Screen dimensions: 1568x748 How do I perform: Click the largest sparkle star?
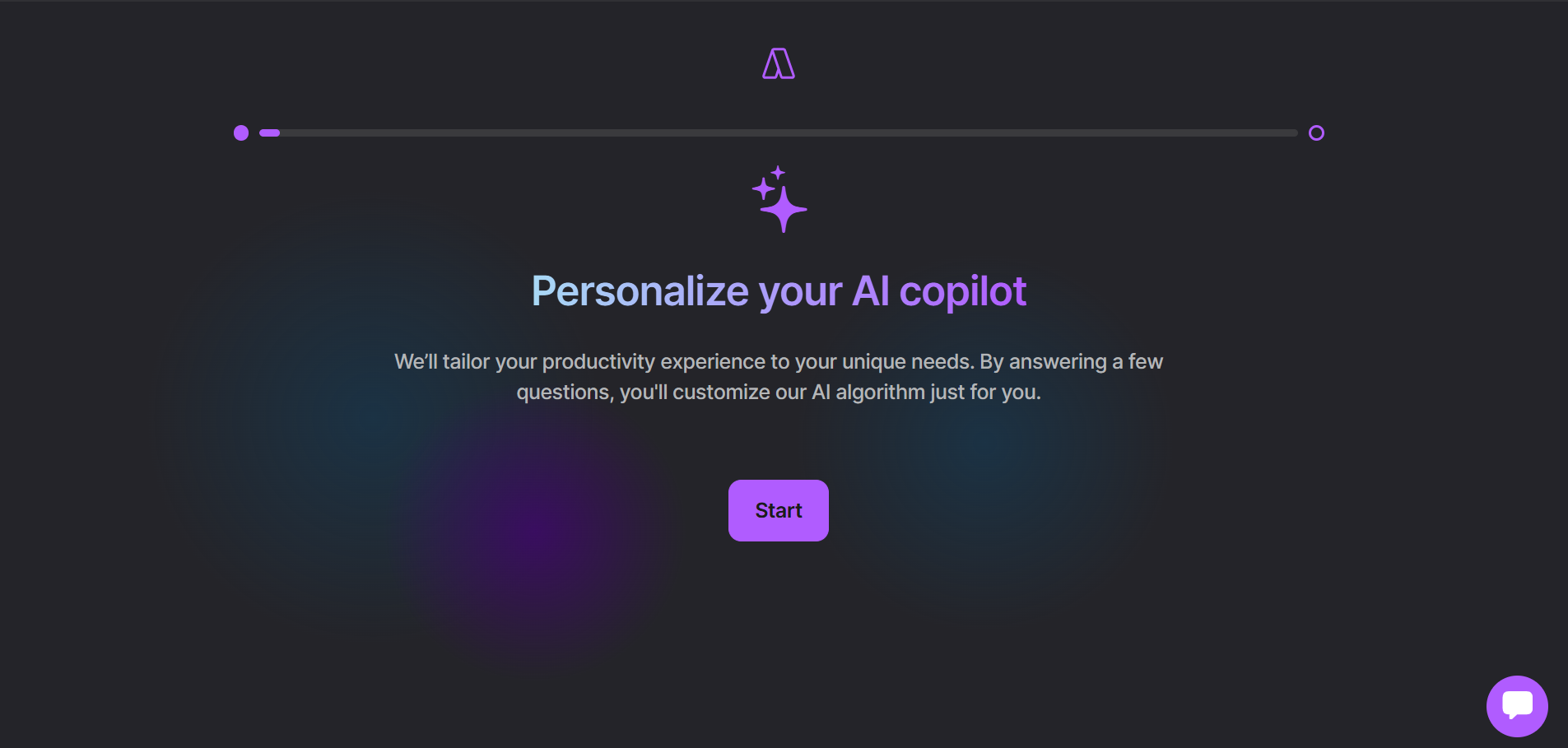pyautogui.click(x=784, y=210)
